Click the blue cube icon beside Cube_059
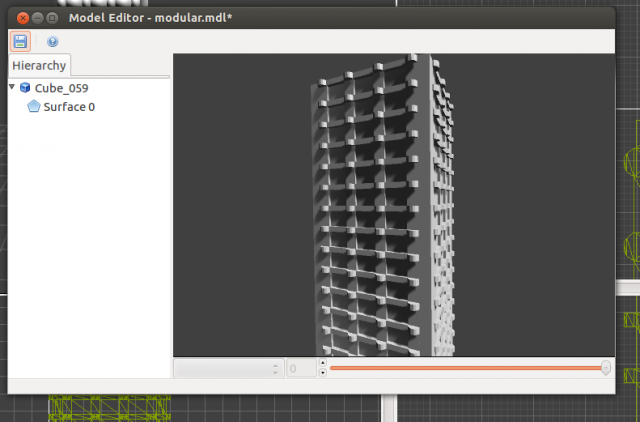The height and width of the screenshot is (422, 640). 25,88
